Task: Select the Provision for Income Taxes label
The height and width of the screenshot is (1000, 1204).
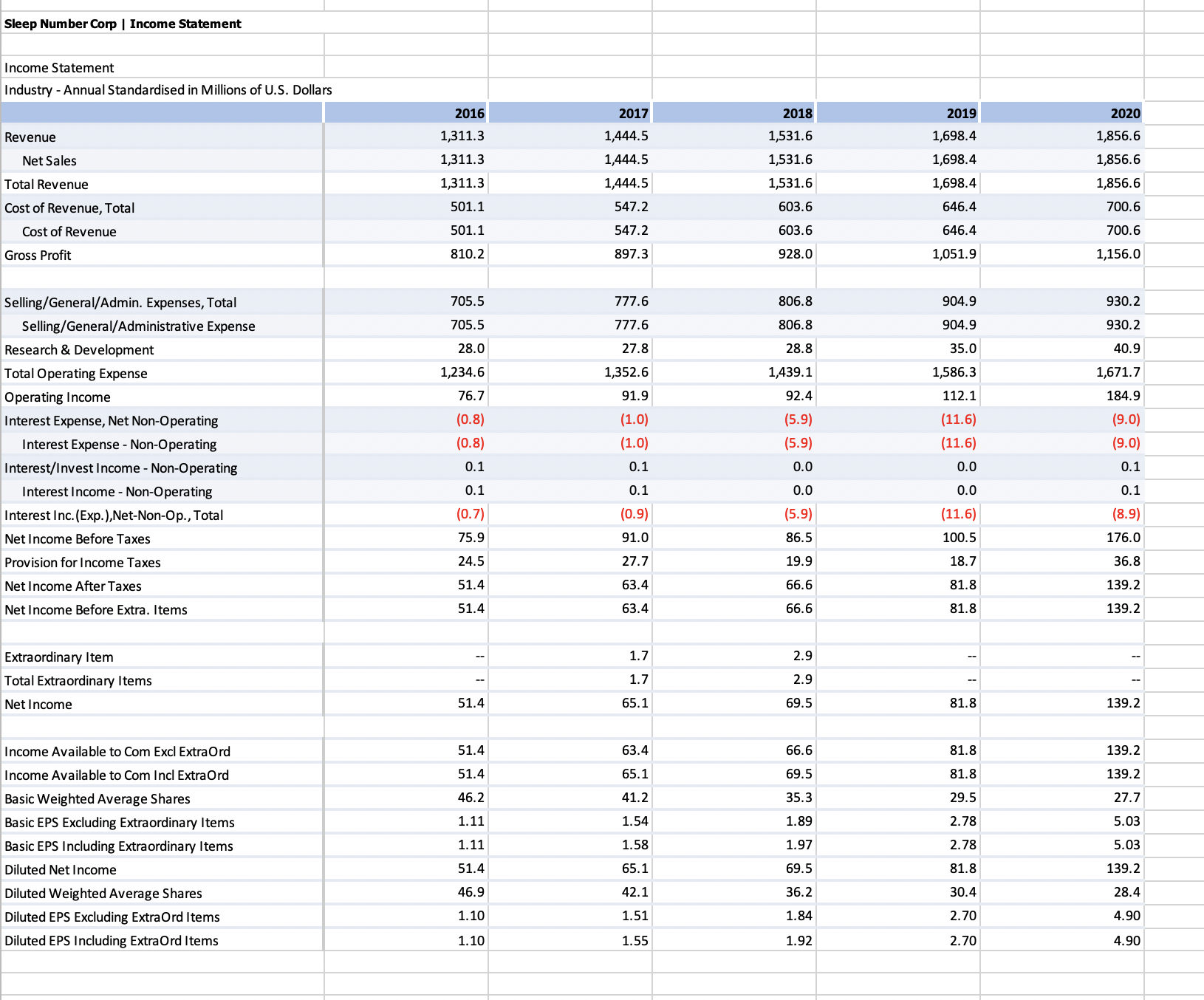Action: [82, 562]
